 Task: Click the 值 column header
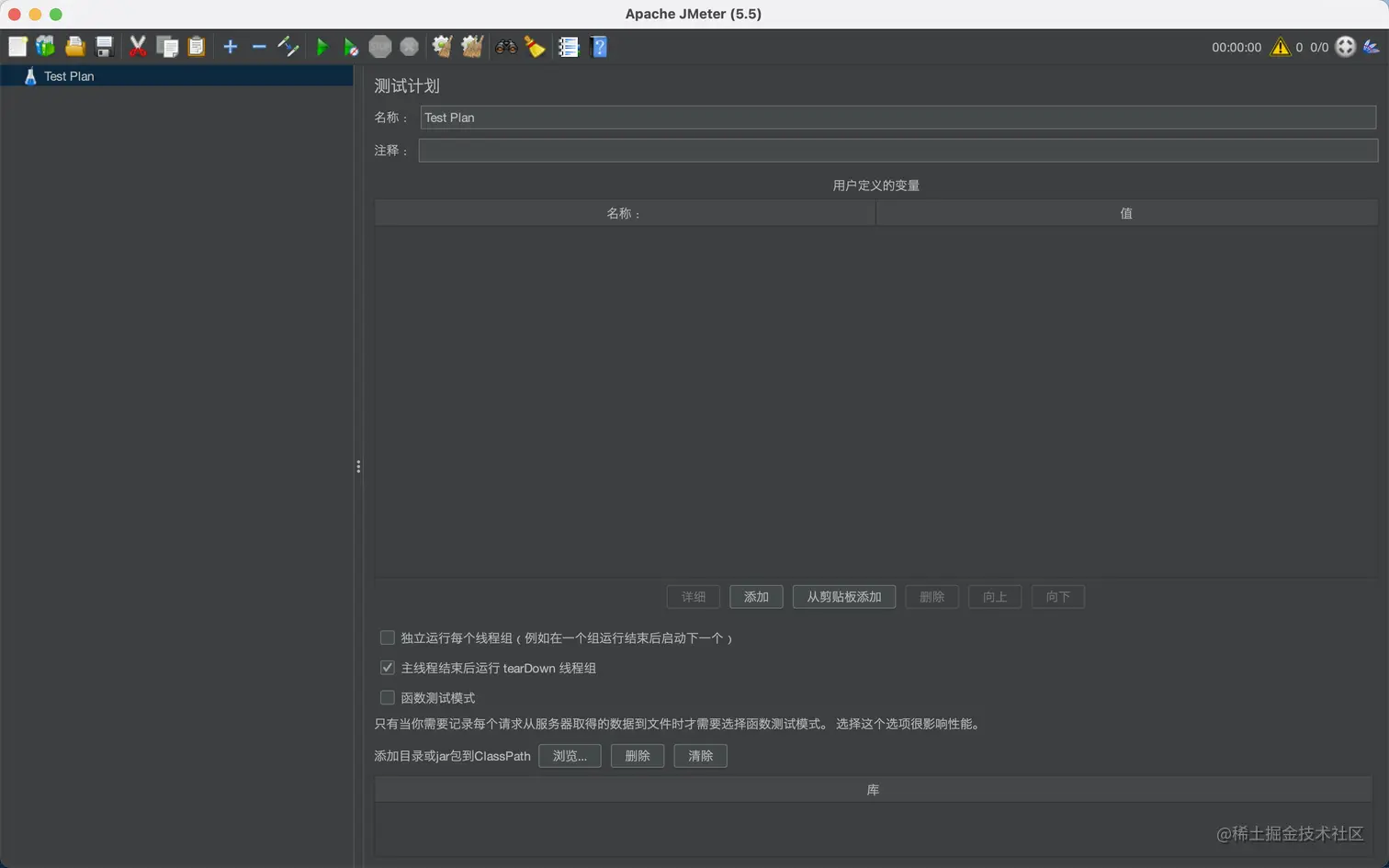[1126, 213]
